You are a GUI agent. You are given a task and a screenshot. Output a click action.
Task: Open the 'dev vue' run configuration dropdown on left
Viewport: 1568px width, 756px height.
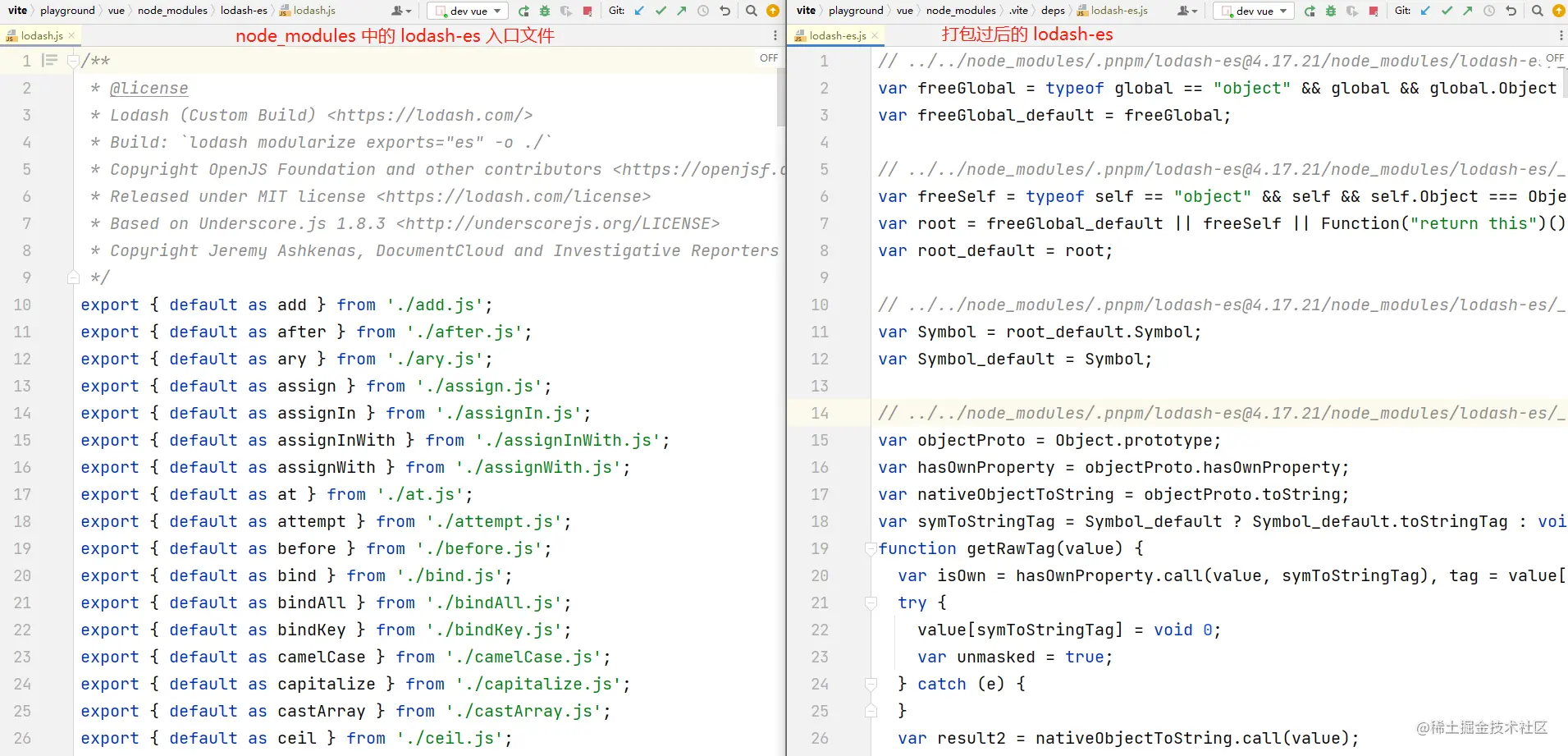coord(469,11)
